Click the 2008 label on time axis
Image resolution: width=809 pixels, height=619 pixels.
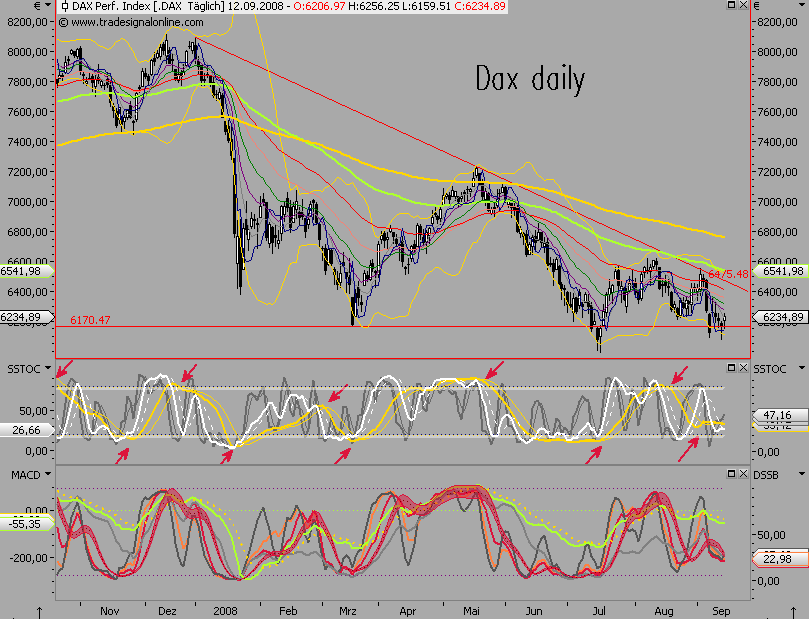click(x=225, y=611)
